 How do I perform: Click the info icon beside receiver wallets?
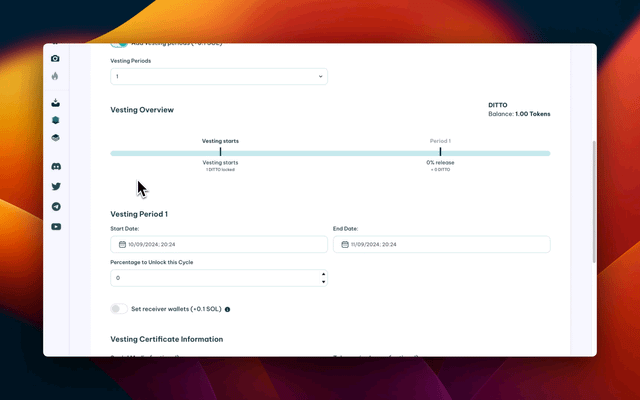click(228, 309)
